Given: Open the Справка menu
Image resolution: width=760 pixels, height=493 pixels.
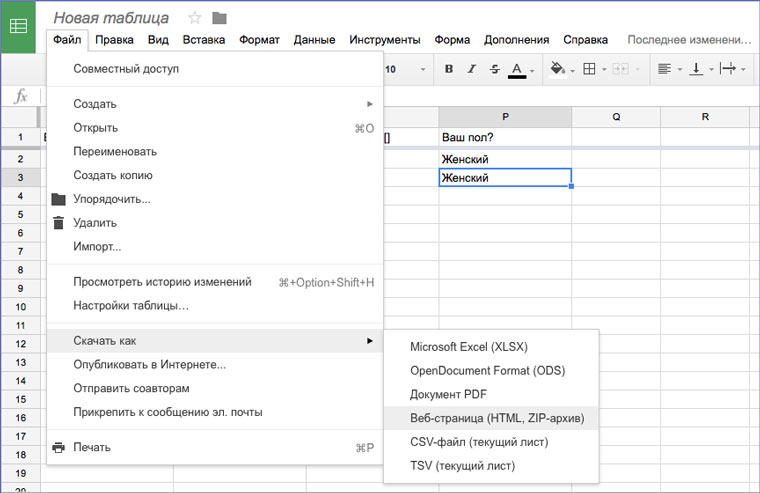Looking at the screenshot, I should [586, 40].
